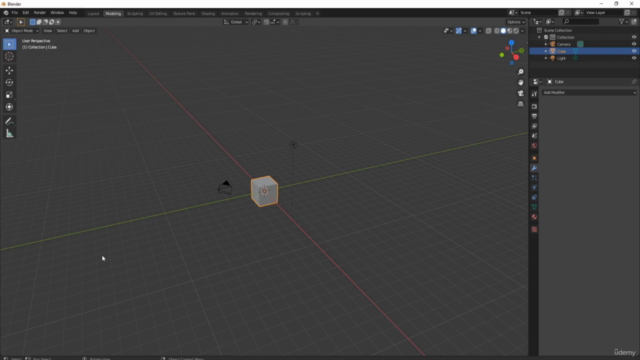Toggle camera view icon in viewport
Image resolution: width=640 pixels, height=360 pixels.
click(520, 93)
